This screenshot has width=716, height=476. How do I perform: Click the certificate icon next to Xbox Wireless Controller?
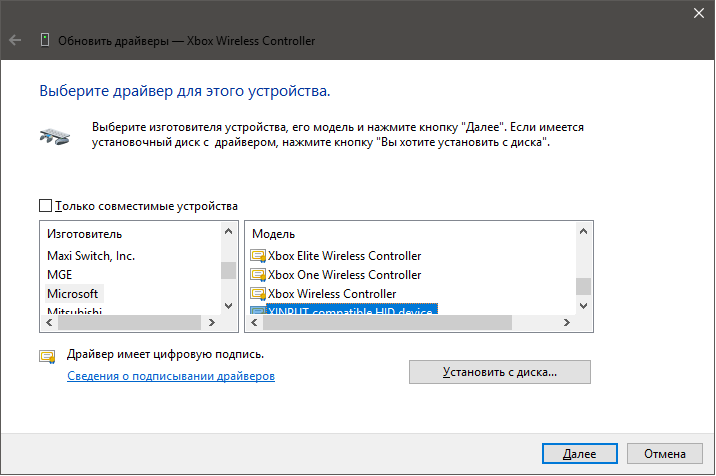258,294
